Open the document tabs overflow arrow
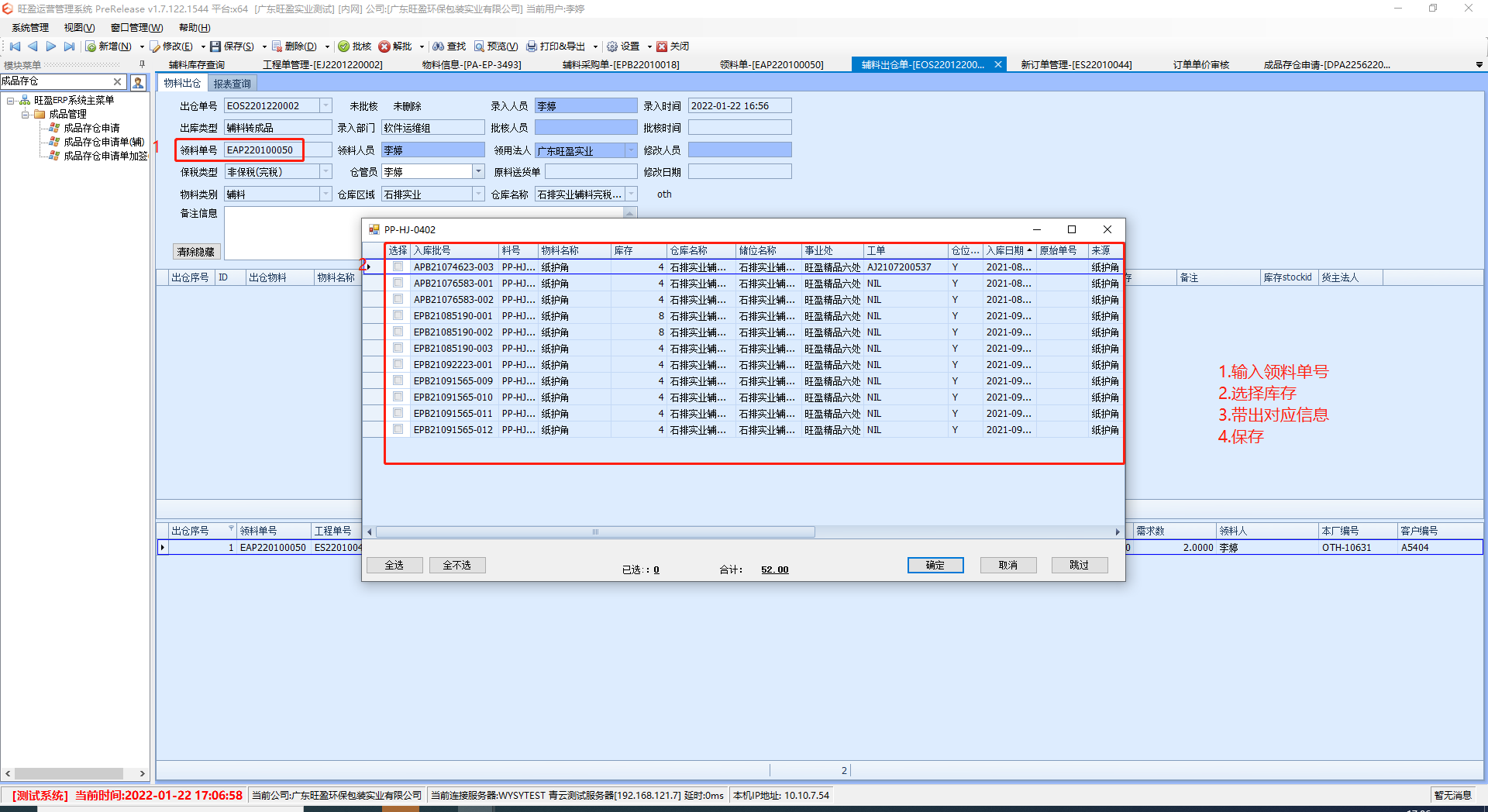Screen dimensions: 1488x812 [x=1479, y=65]
